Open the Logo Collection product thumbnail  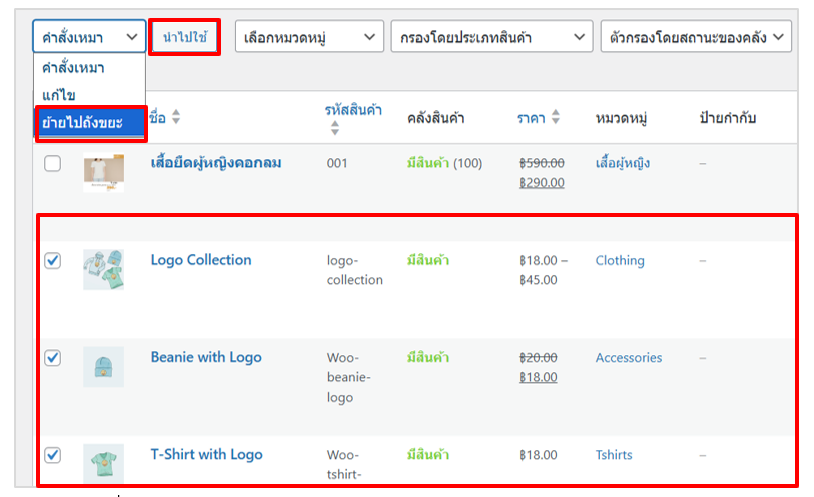point(103,270)
